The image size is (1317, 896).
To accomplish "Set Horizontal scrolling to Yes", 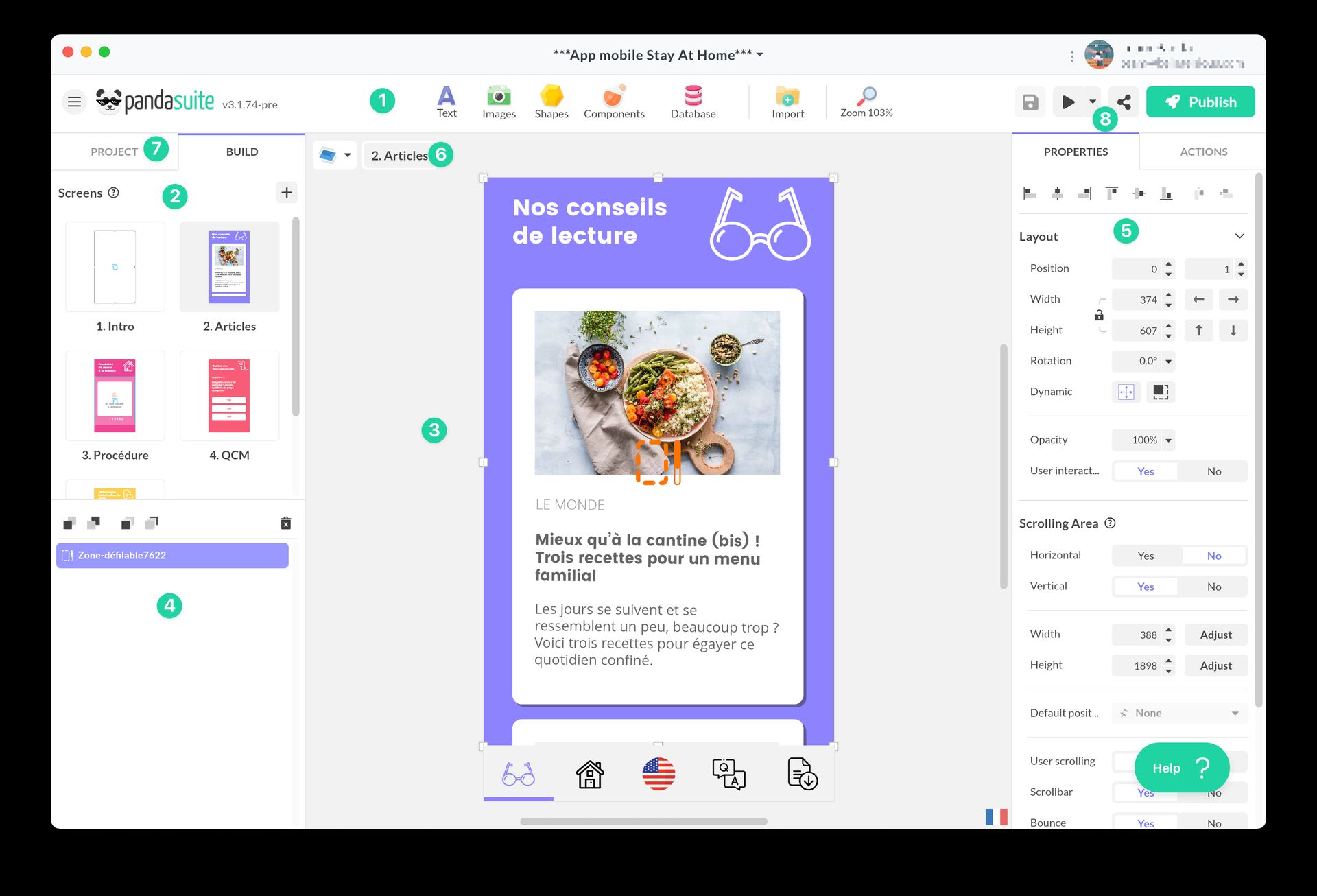I will tap(1145, 555).
